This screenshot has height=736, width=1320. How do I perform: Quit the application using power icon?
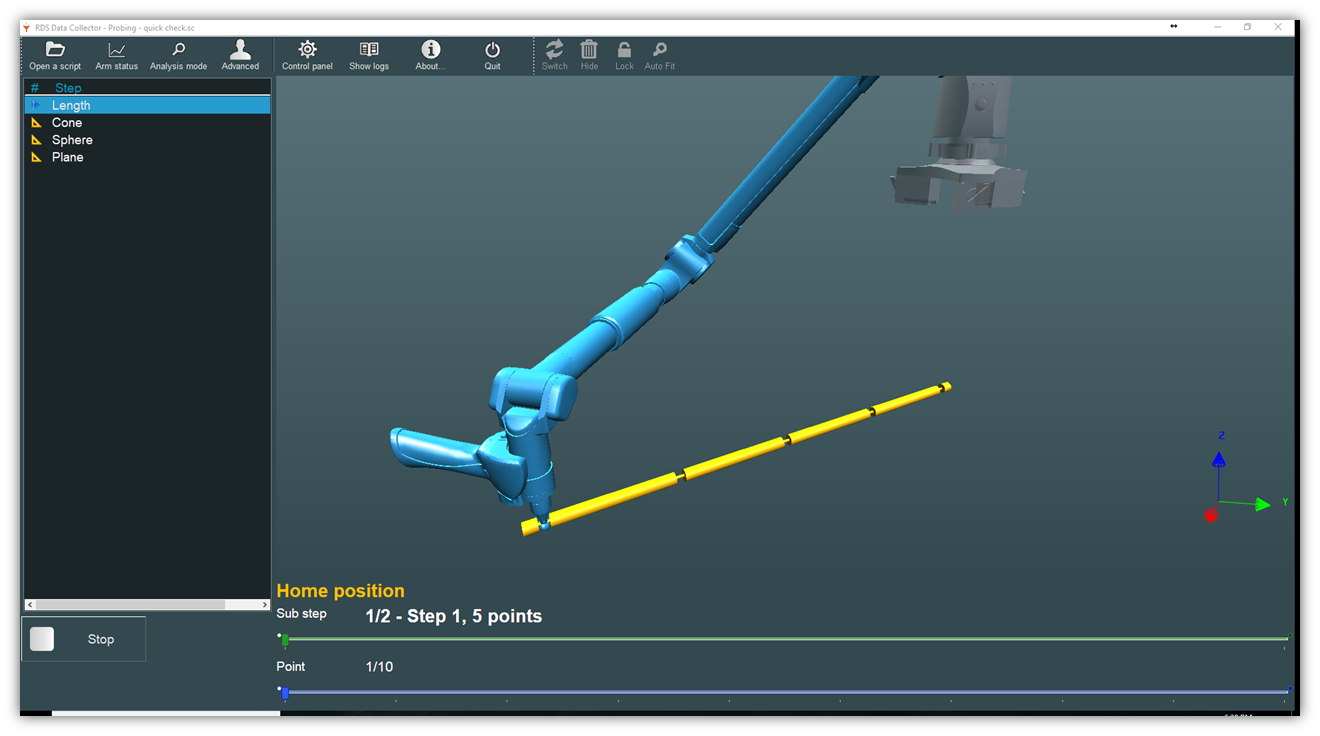pos(492,55)
